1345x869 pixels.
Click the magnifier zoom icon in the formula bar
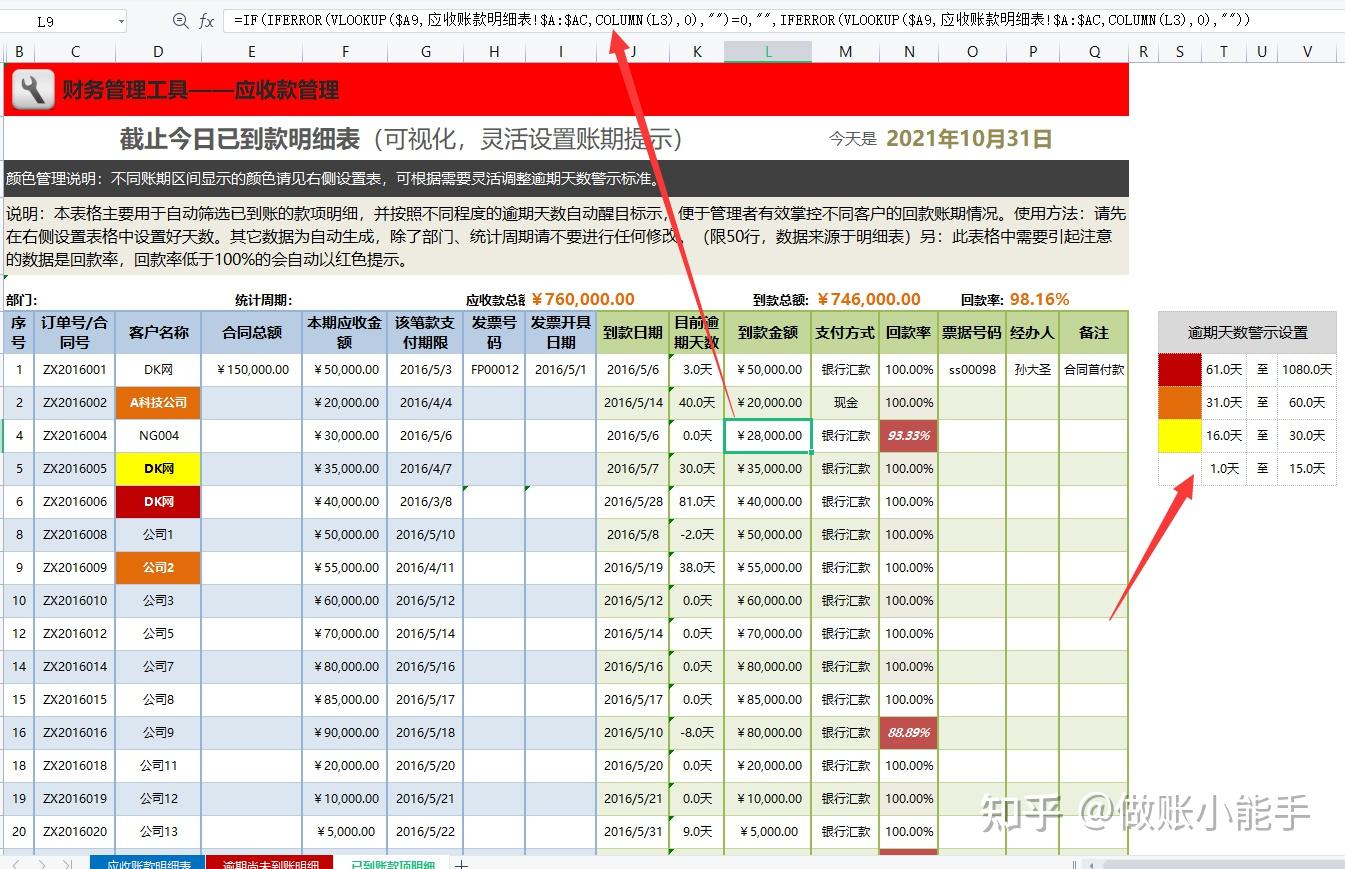click(x=180, y=21)
